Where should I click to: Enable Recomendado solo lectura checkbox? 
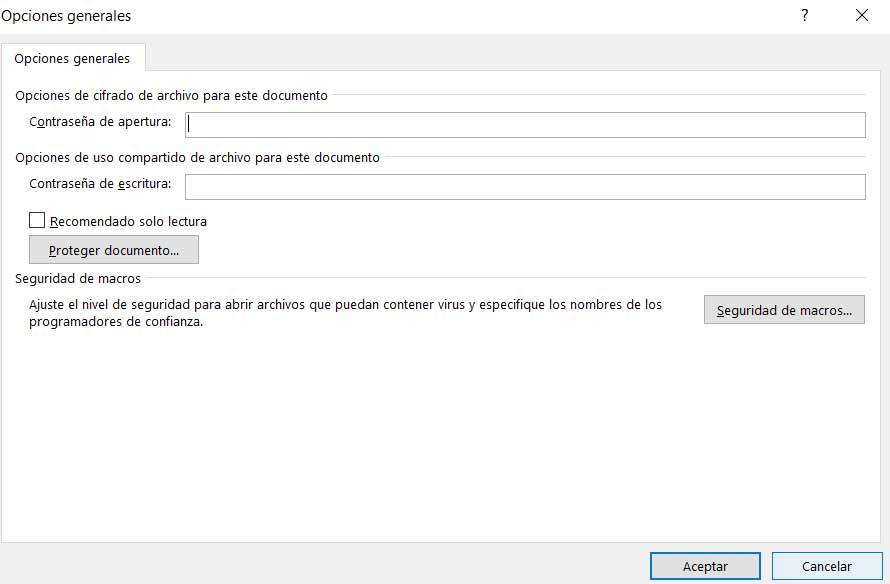[37, 220]
